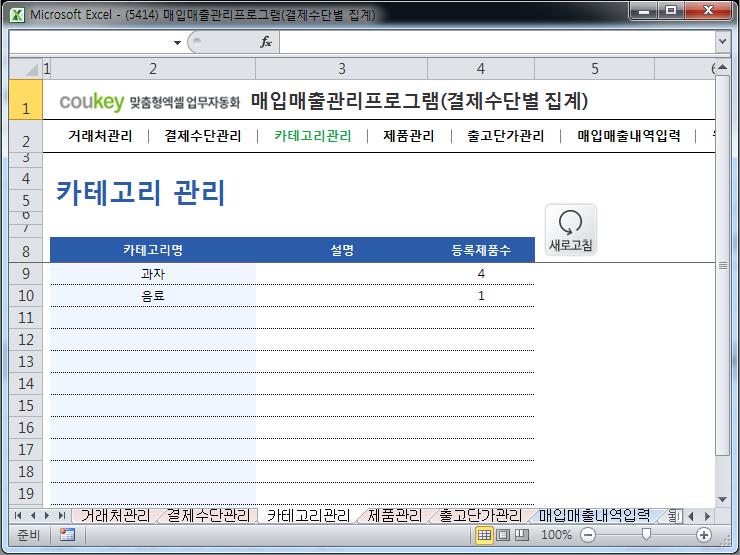Click the fx insert function icon
The image size is (740, 555).
(x=266, y=42)
